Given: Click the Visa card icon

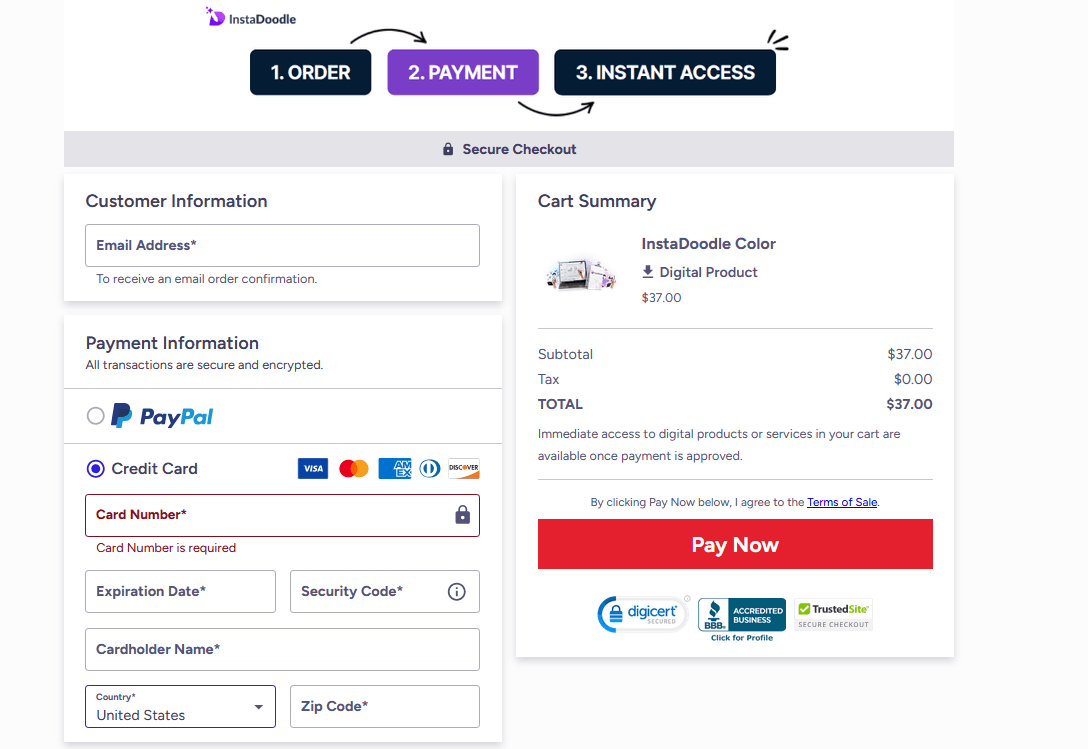Looking at the screenshot, I should (x=312, y=468).
